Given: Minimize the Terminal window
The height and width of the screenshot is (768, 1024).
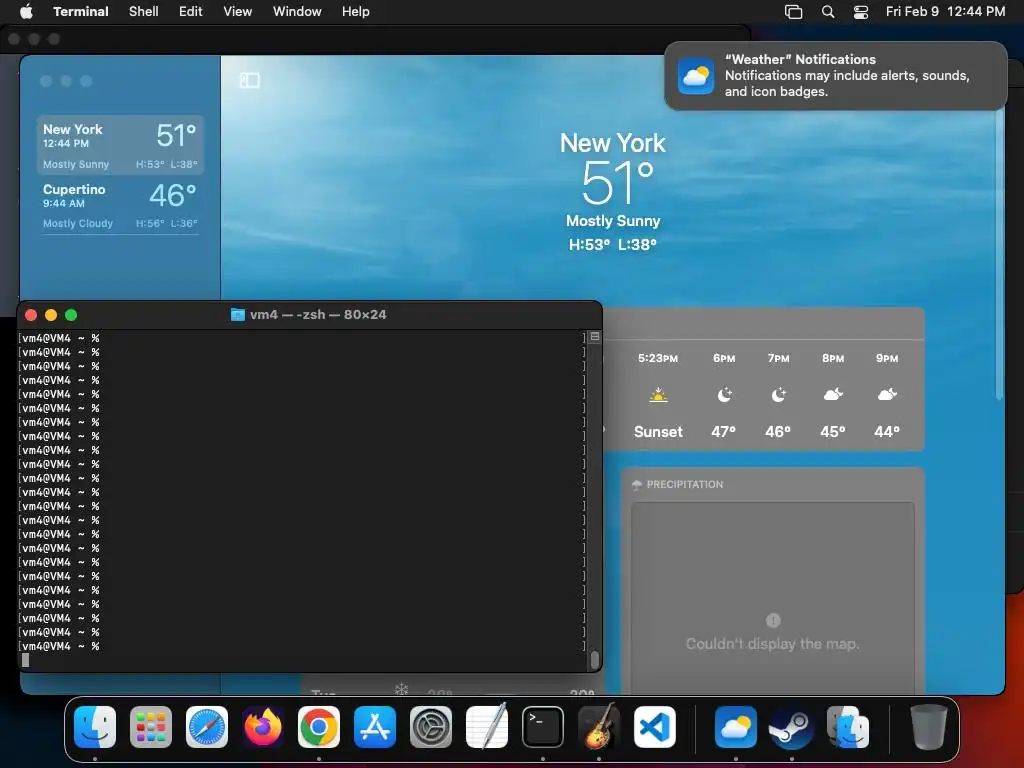Looking at the screenshot, I should 51,315.
